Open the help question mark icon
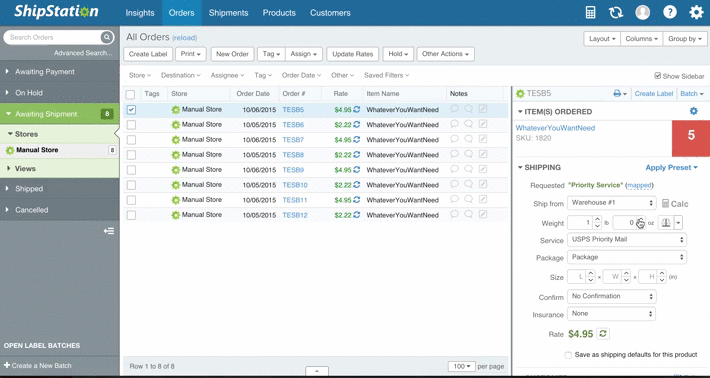The height and width of the screenshot is (378, 710). click(670, 13)
